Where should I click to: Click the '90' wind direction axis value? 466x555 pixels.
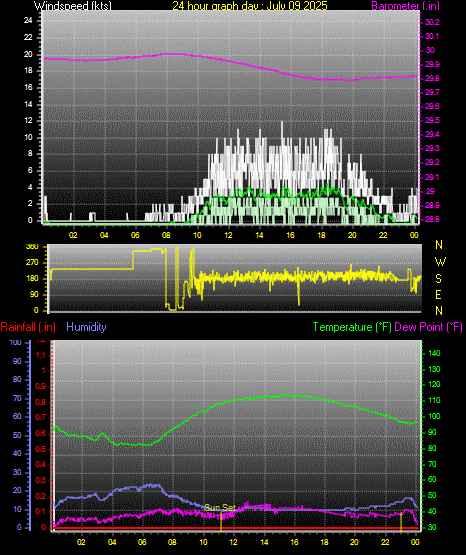pos(34,294)
